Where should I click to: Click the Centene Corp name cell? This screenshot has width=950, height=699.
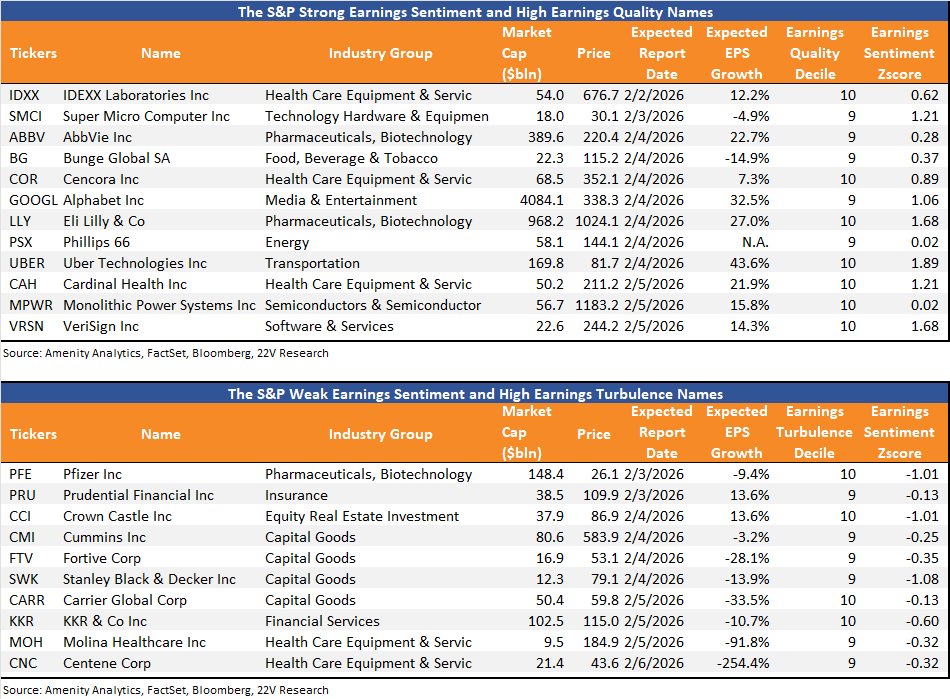click(107, 663)
